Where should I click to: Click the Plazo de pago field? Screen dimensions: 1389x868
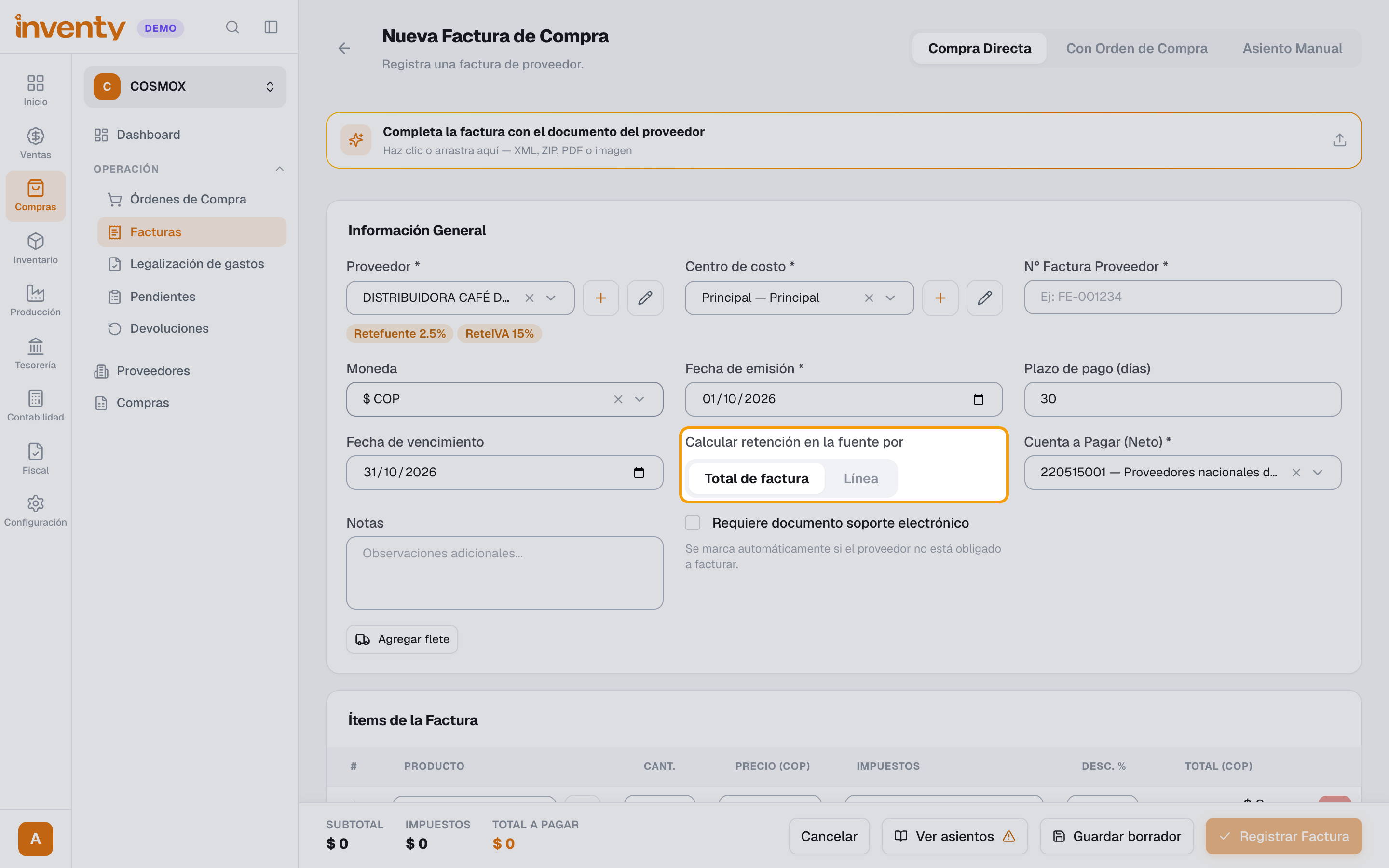tap(1183, 399)
